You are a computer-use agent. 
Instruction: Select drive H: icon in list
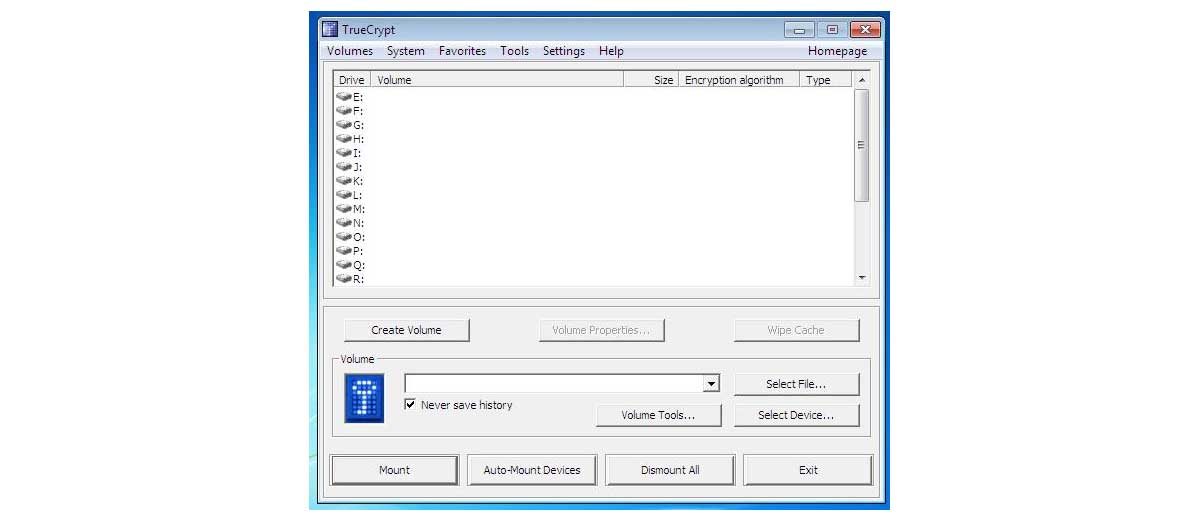(x=344, y=139)
